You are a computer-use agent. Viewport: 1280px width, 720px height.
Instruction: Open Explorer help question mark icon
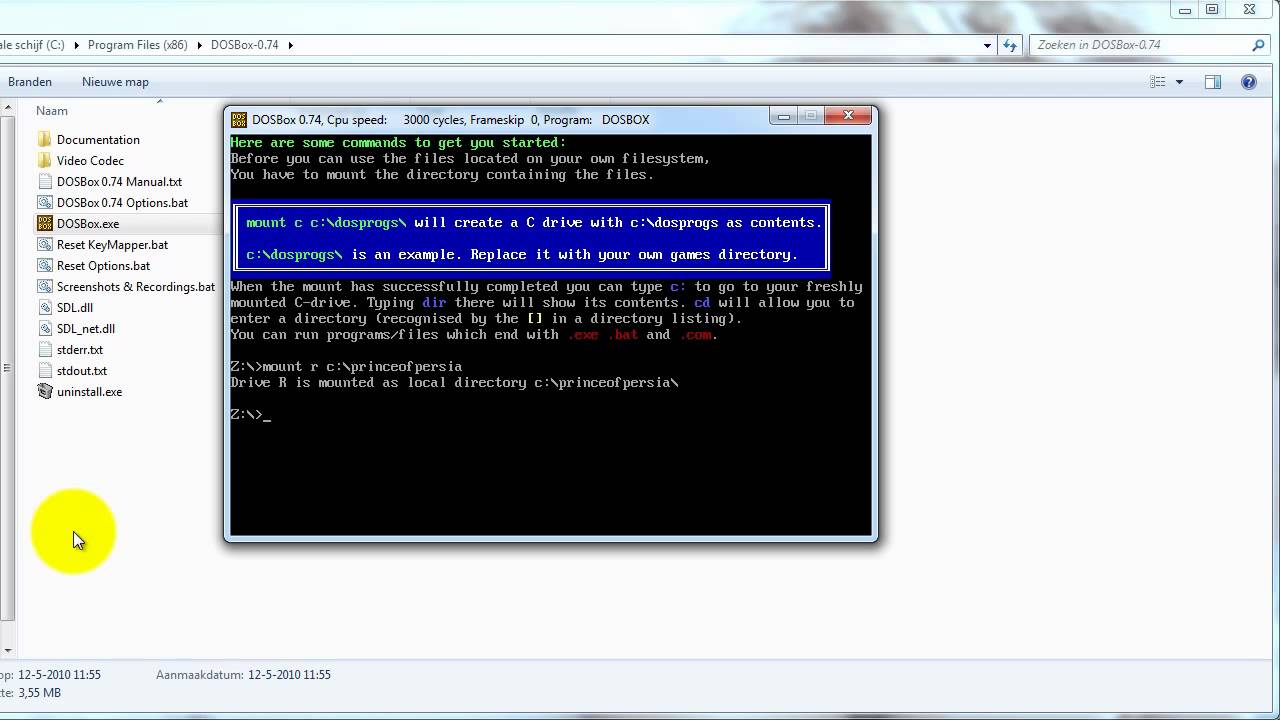1249,82
